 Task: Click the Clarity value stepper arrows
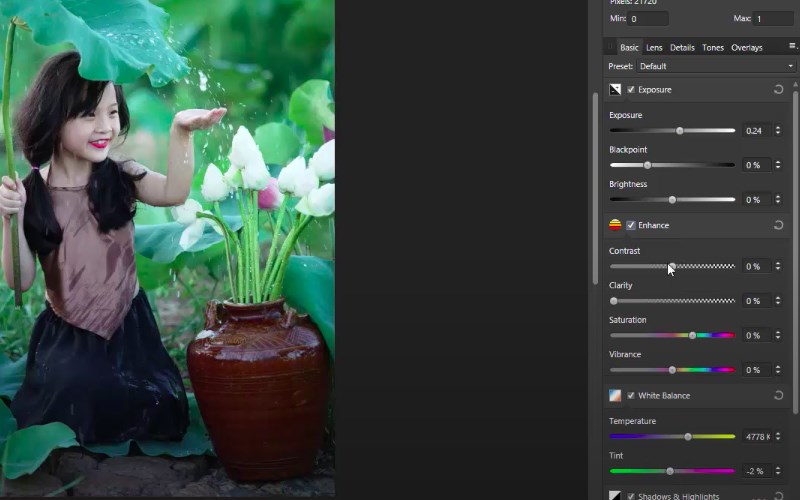pos(778,301)
